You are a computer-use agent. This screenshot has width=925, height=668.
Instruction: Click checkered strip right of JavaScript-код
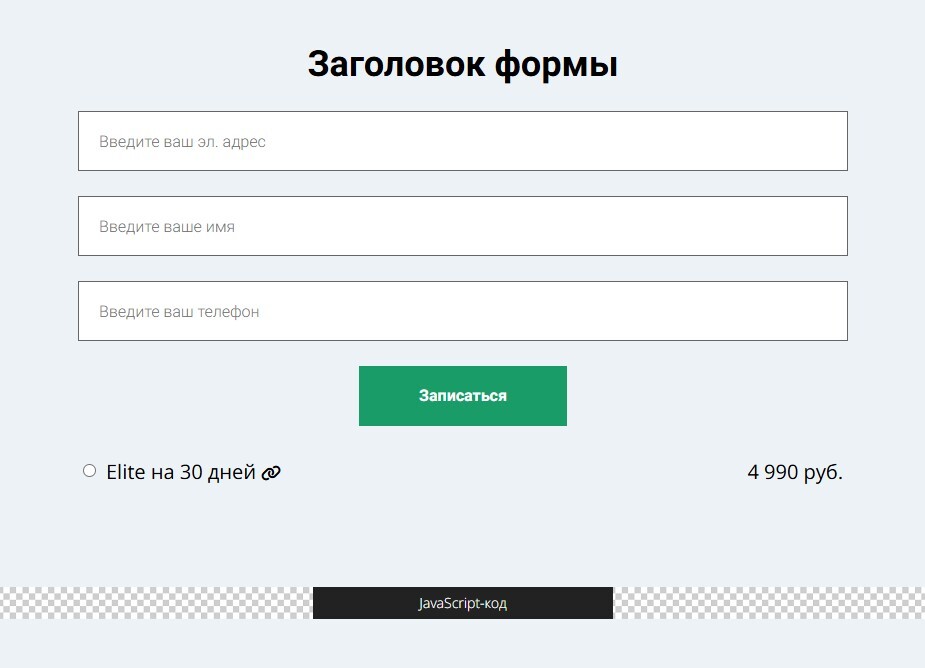pyautogui.click(x=768, y=603)
